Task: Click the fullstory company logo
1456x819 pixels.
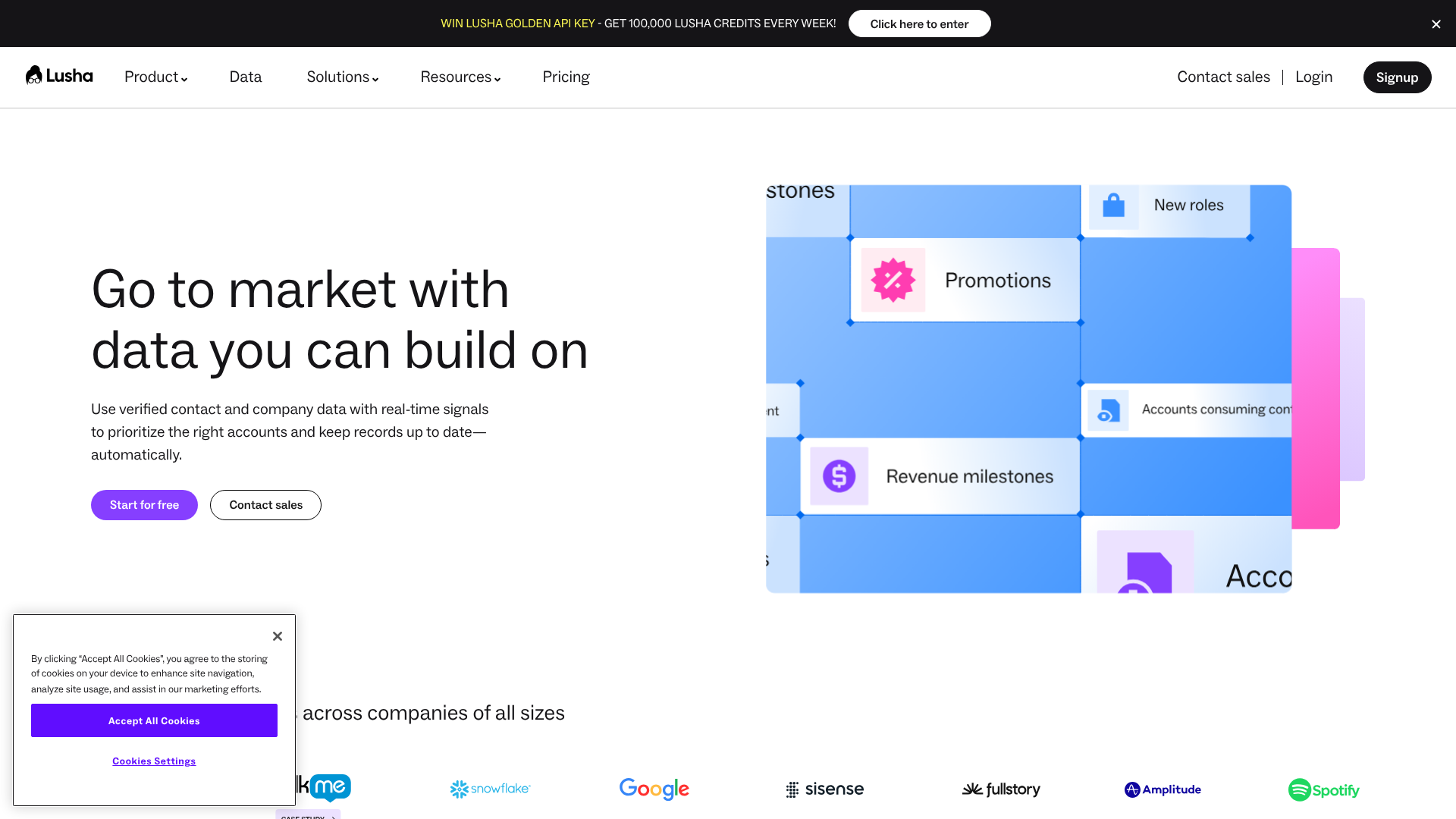Action: point(1000,789)
